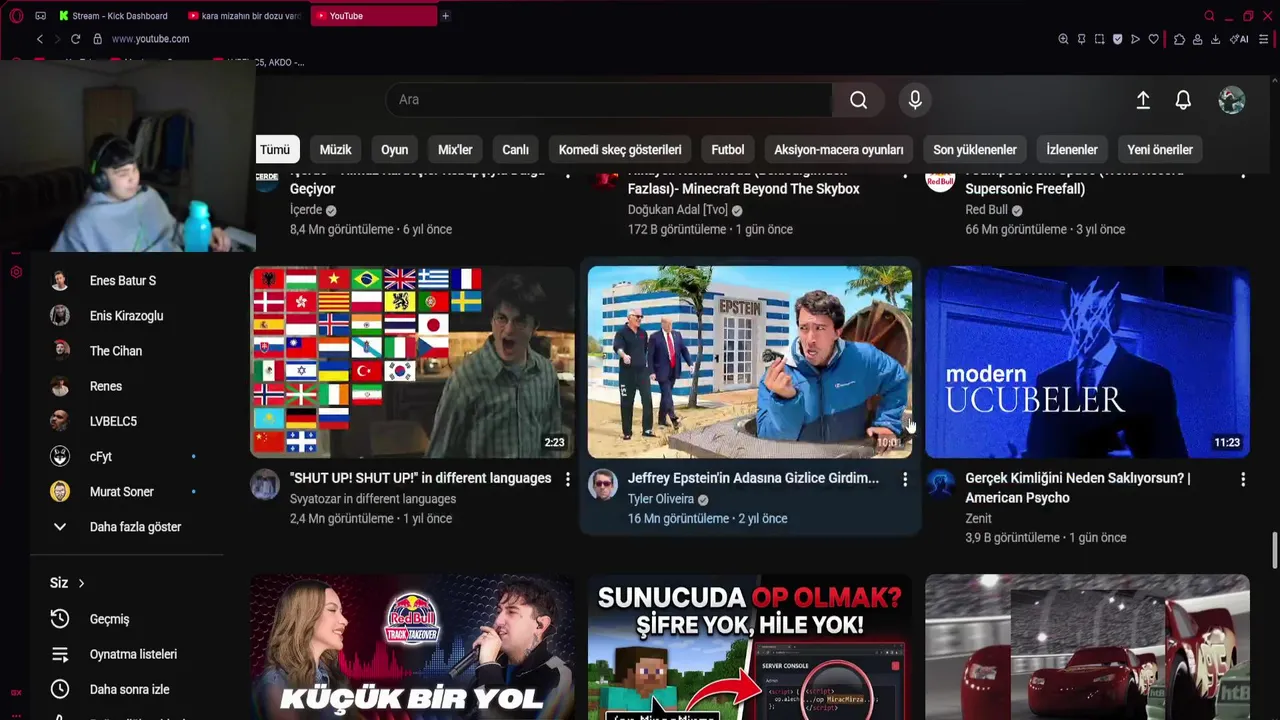Submit search with the YouTube magnifier button
The height and width of the screenshot is (720, 1280).
(x=858, y=100)
